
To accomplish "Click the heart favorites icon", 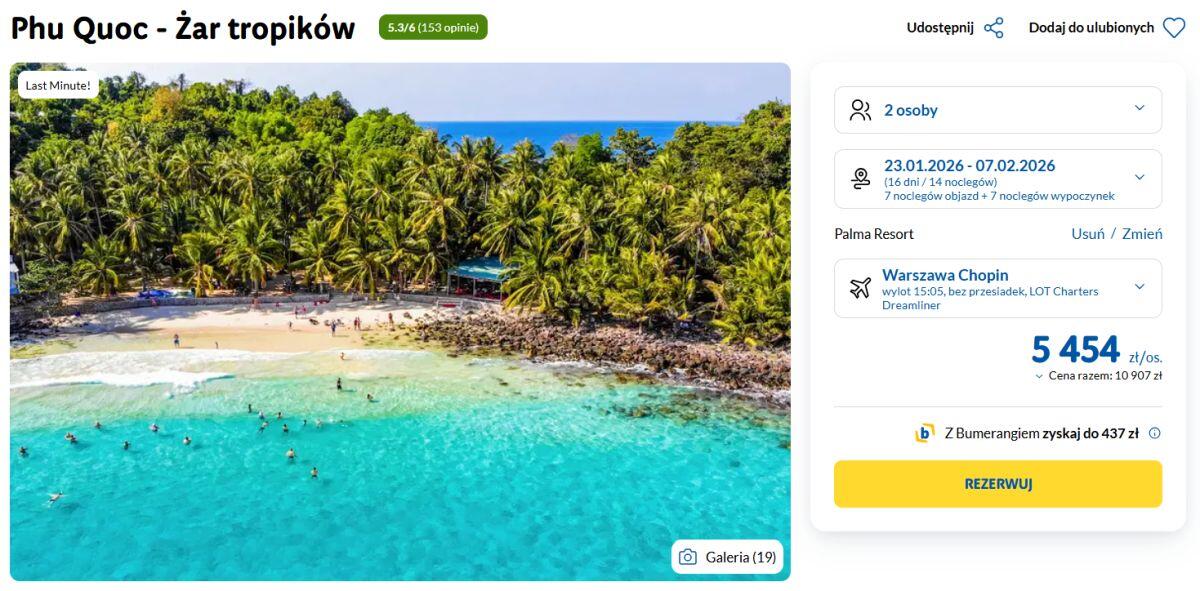I will [x=1174, y=28].
